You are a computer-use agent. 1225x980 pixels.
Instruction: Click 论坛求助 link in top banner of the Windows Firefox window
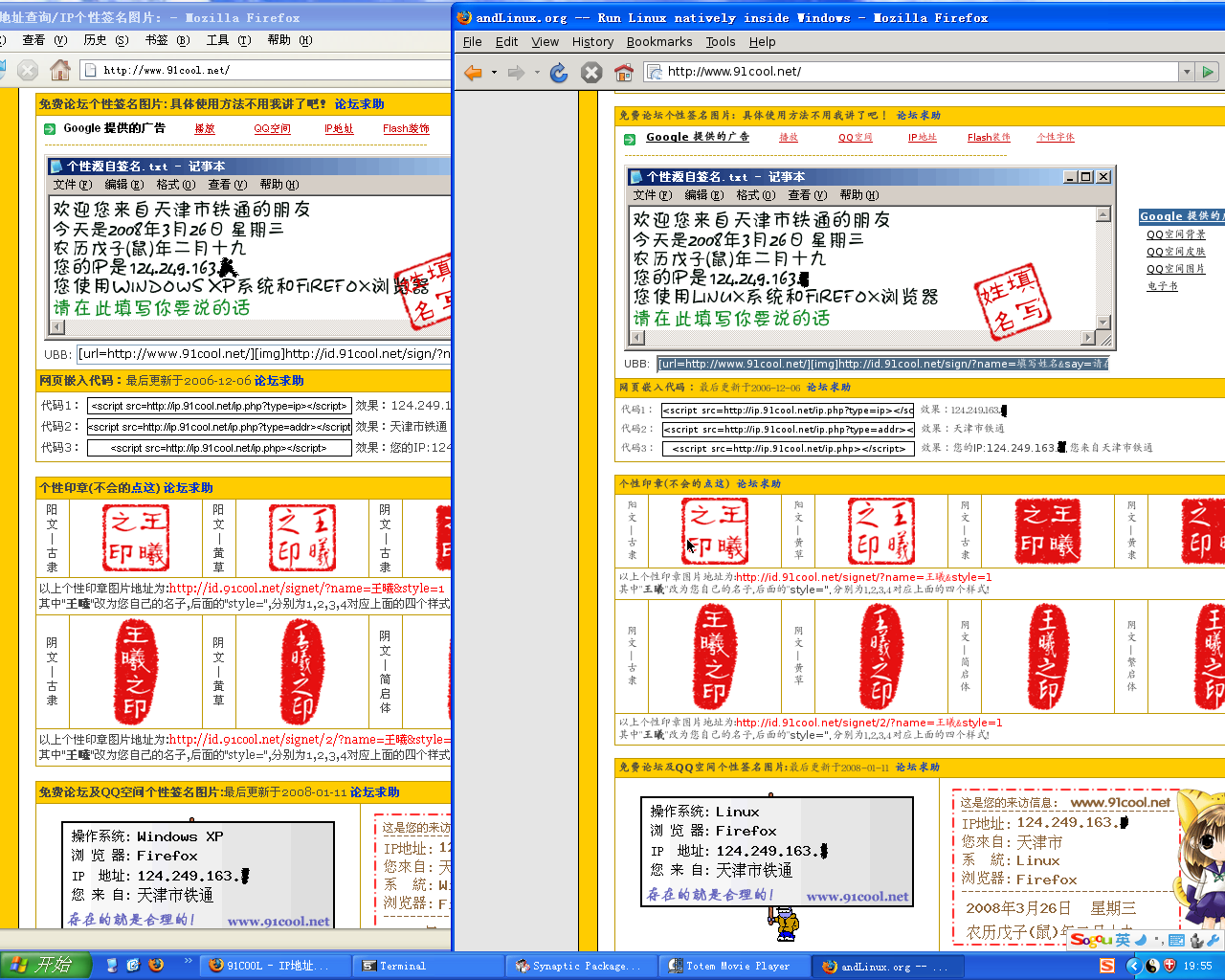[360, 103]
